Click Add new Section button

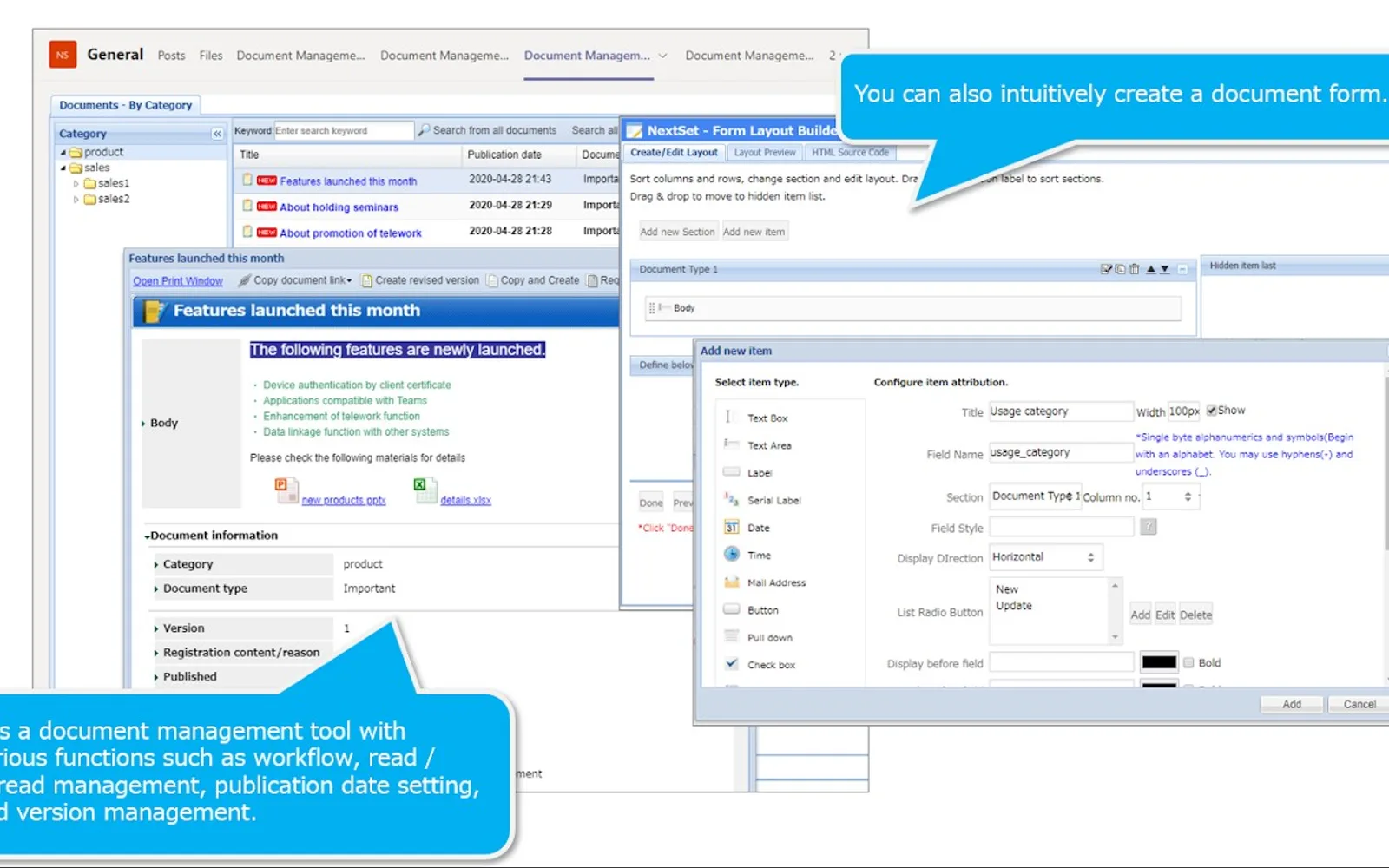tap(677, 232)
